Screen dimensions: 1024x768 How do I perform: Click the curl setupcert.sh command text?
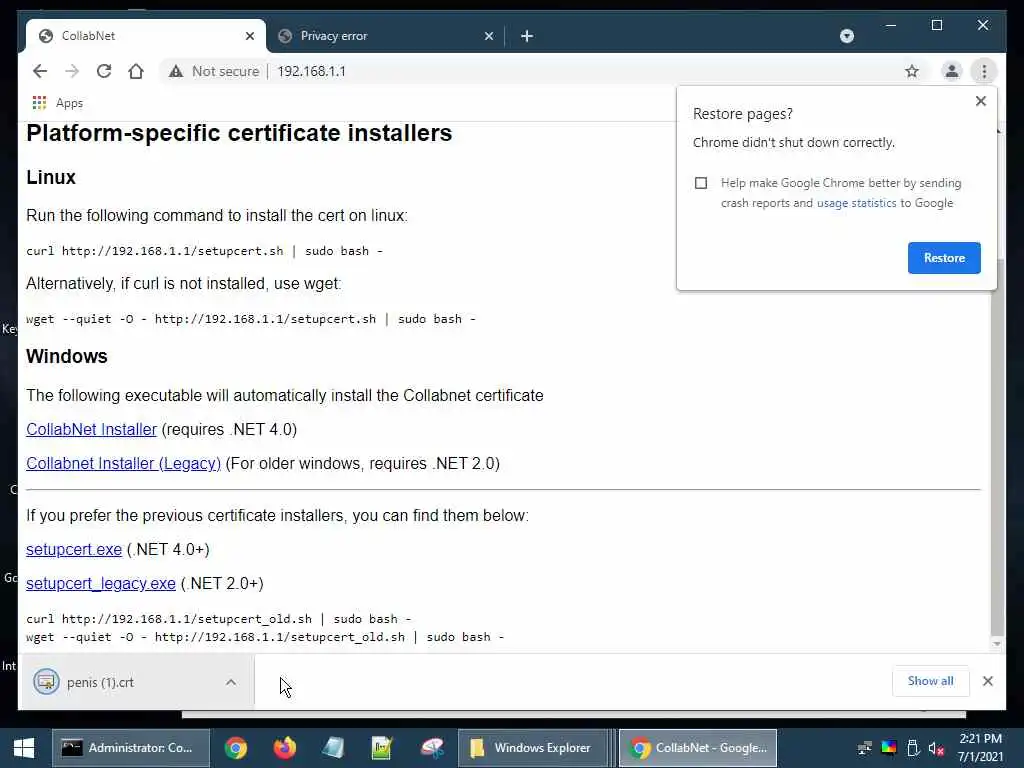pyautogui.click(x=204, y=251)
